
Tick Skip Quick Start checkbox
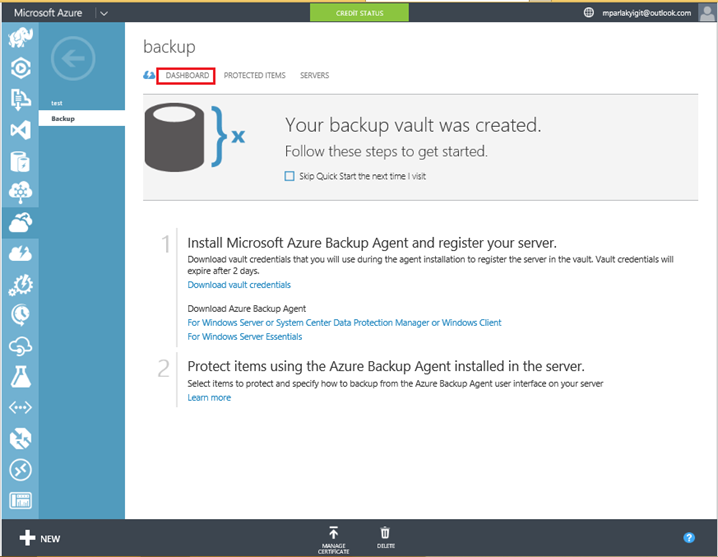click(289, 176)
